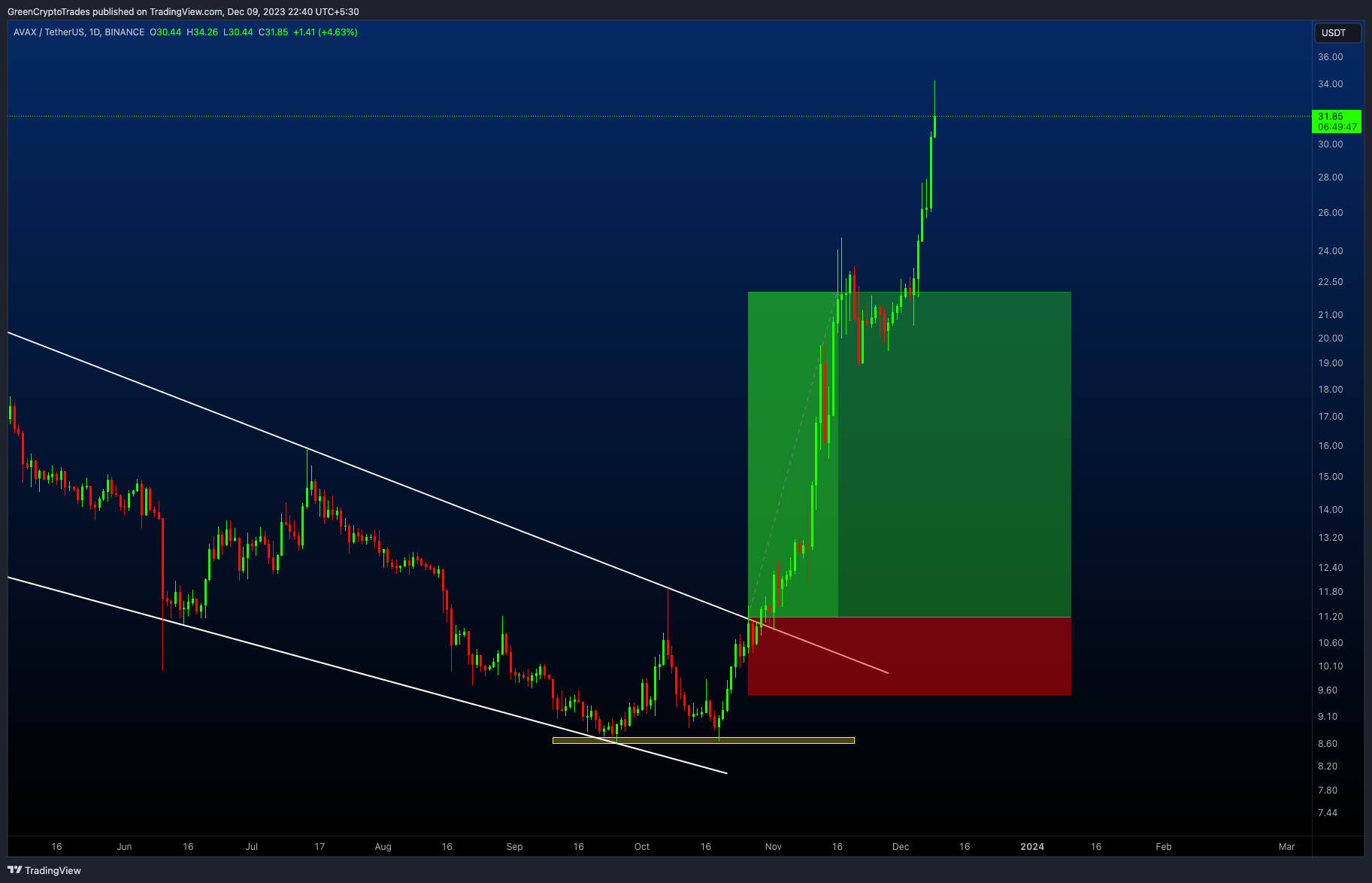This screenshot has width=1372, height=883.
Task: Click the 26.00 price axis label
Action: [x=1330, y=213]
